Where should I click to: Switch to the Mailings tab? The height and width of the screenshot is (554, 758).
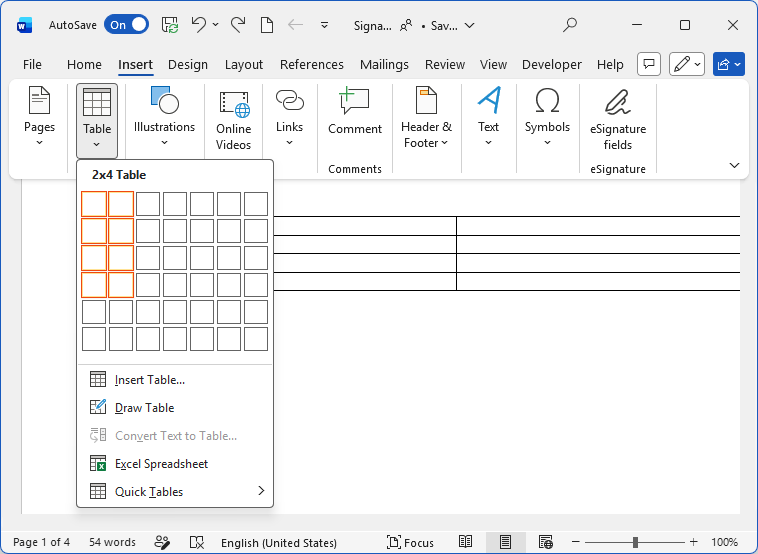tap(384, 64)
